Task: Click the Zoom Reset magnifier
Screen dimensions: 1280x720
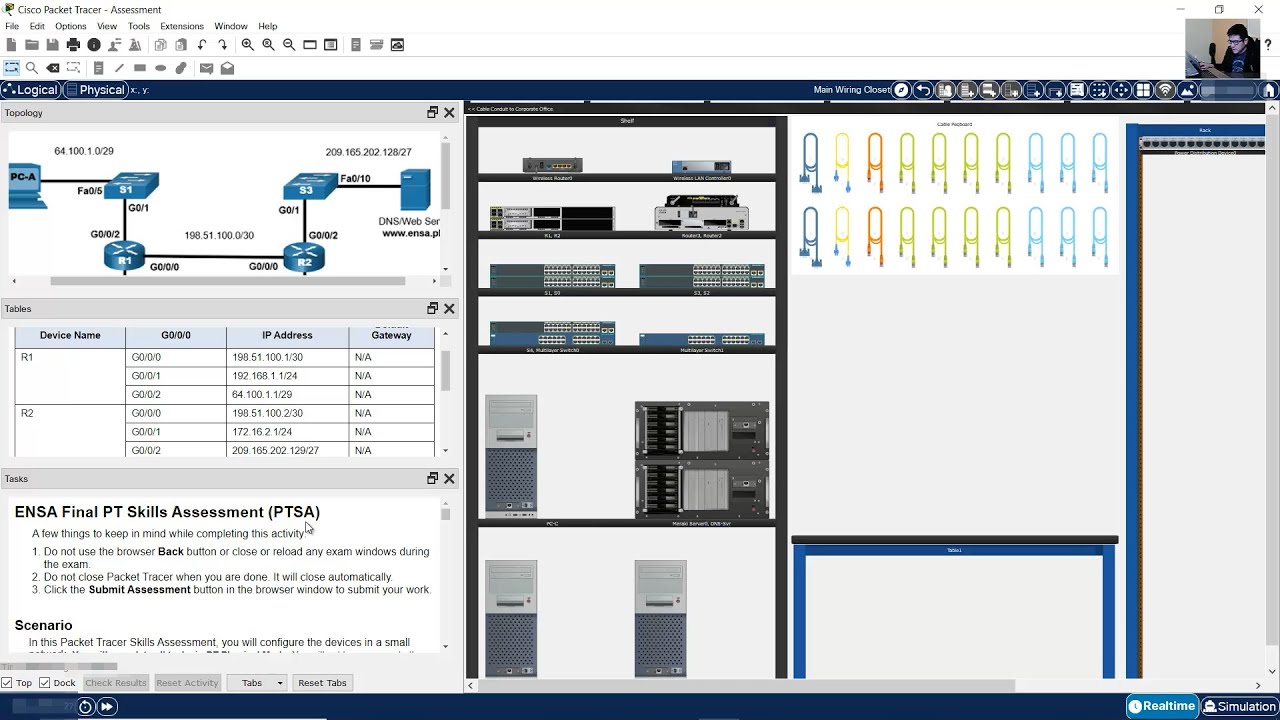Action: [268, 45]
